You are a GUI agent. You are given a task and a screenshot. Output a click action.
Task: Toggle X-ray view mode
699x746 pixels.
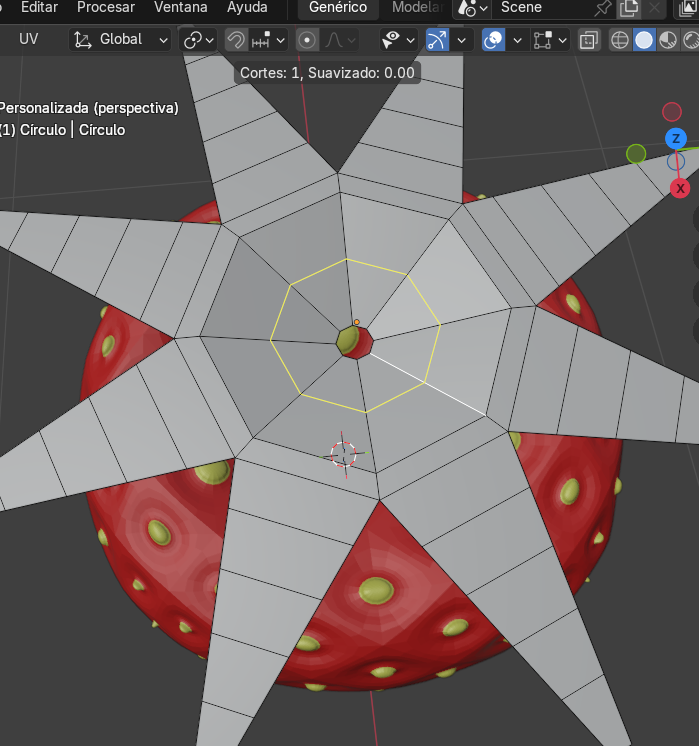[x=589, y=40]
